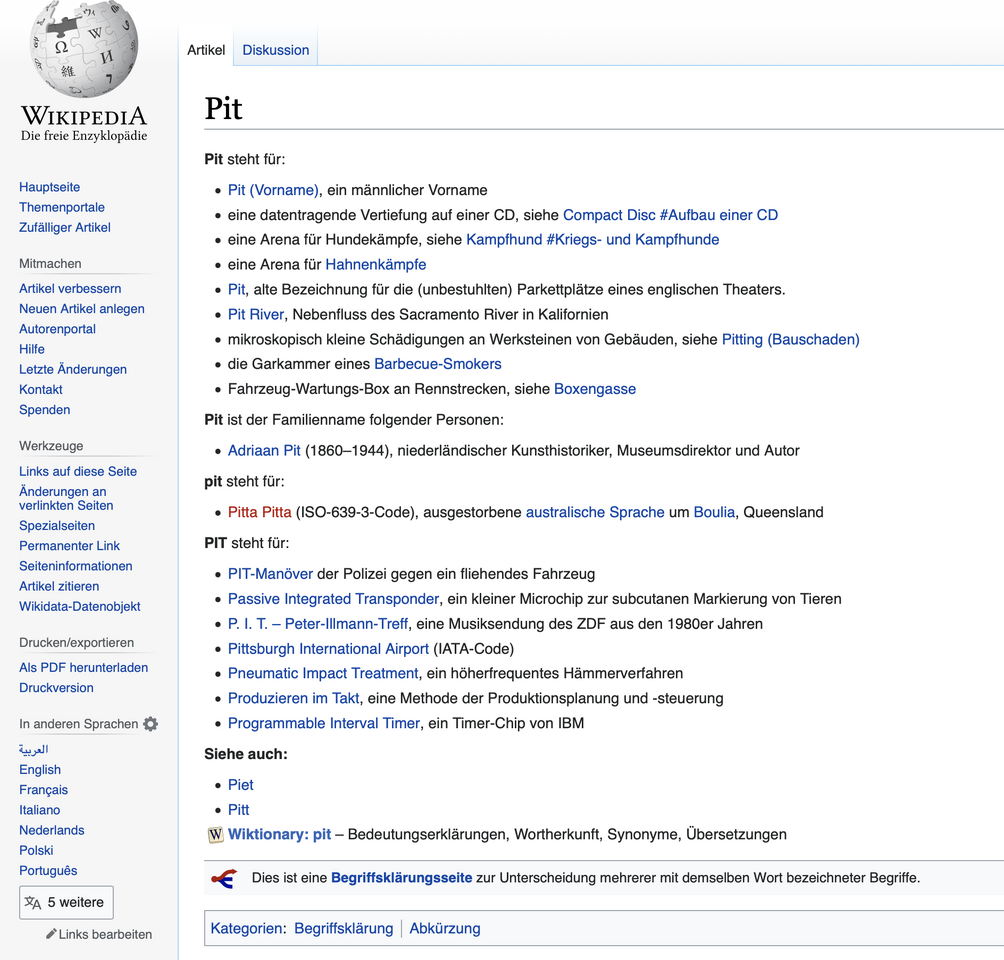Go to Spezialseiten
Viewport: 1004px width, 960px height.
57,525
